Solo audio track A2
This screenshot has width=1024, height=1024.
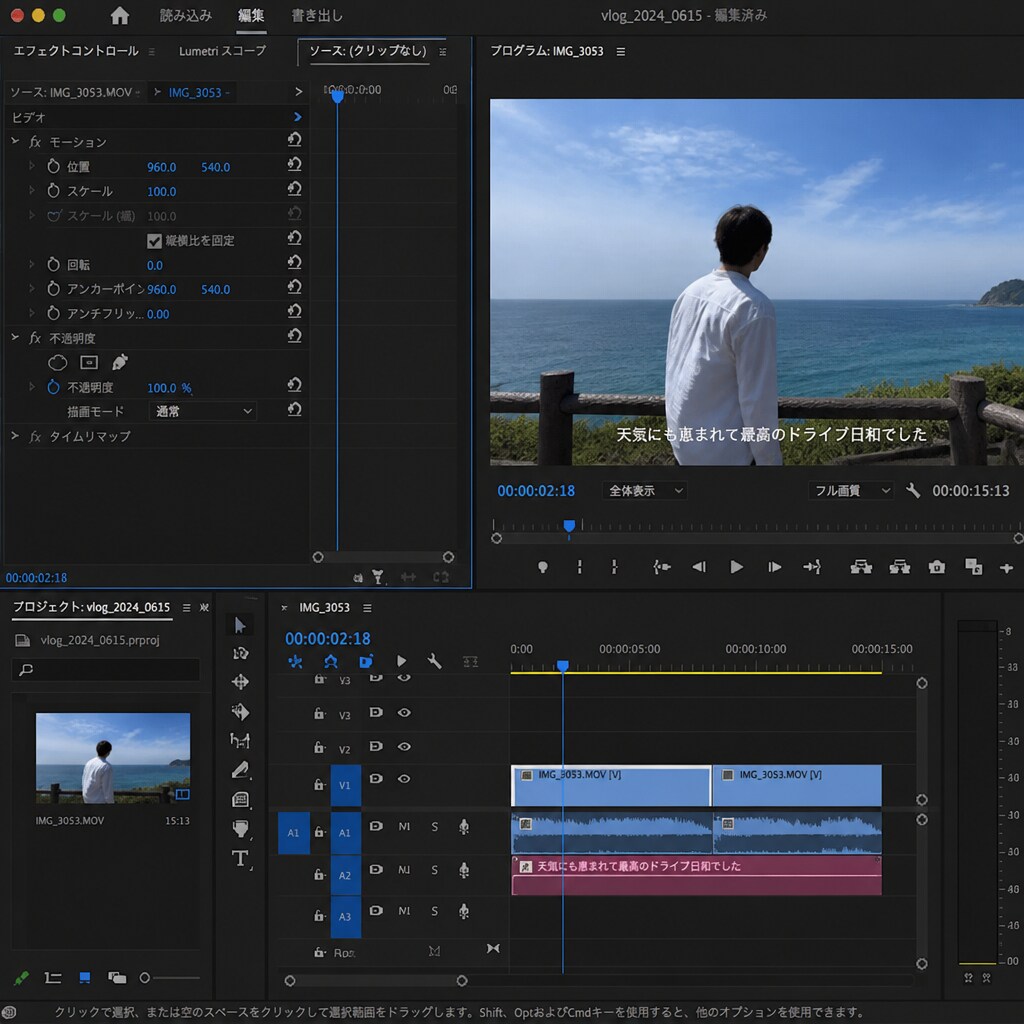[434, 870]
